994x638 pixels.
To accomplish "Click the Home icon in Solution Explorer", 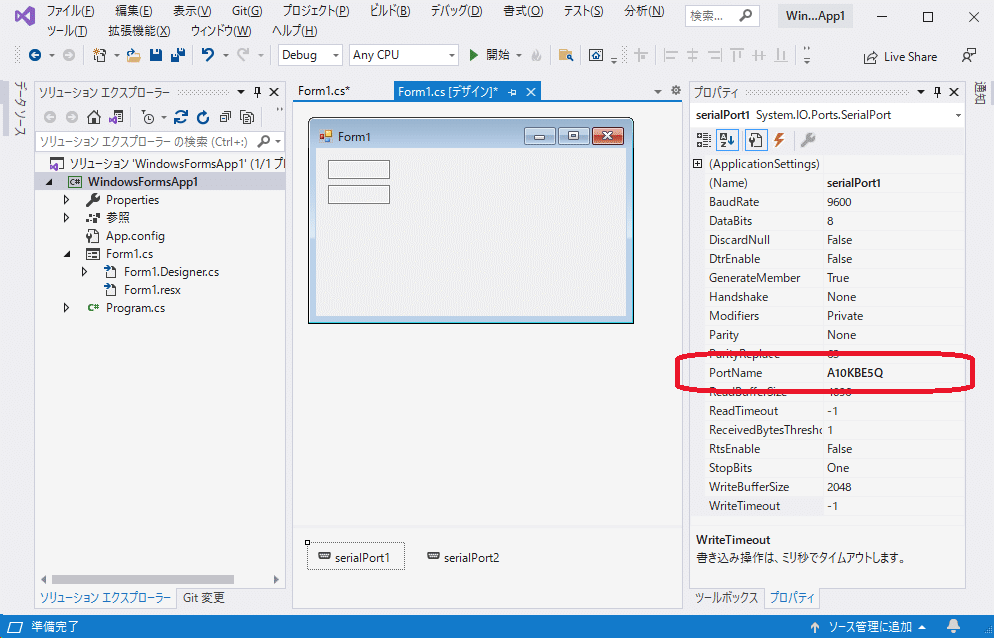I will point(94,117).
